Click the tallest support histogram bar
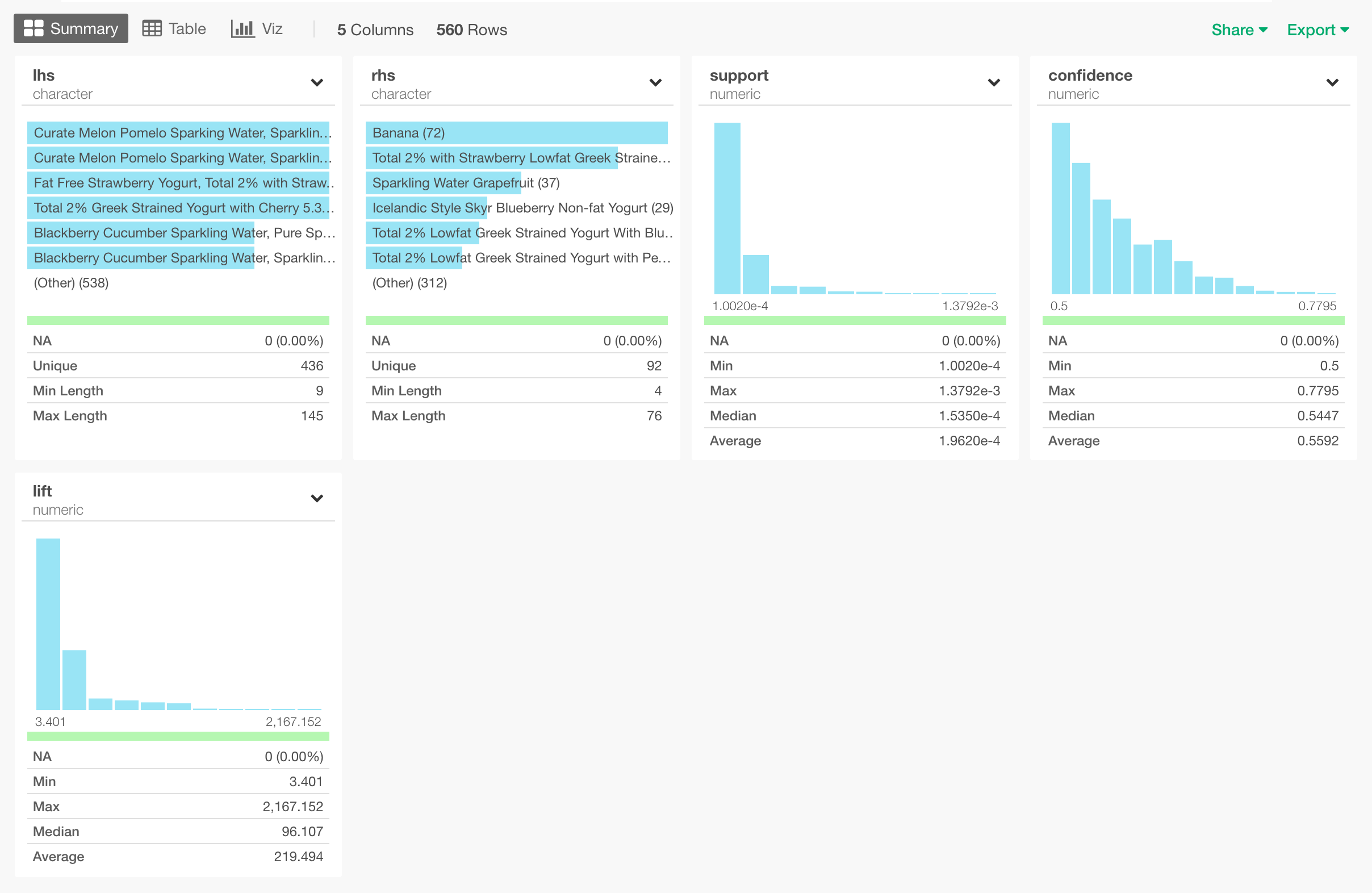1372x893 pixels. tap(727, 208)
